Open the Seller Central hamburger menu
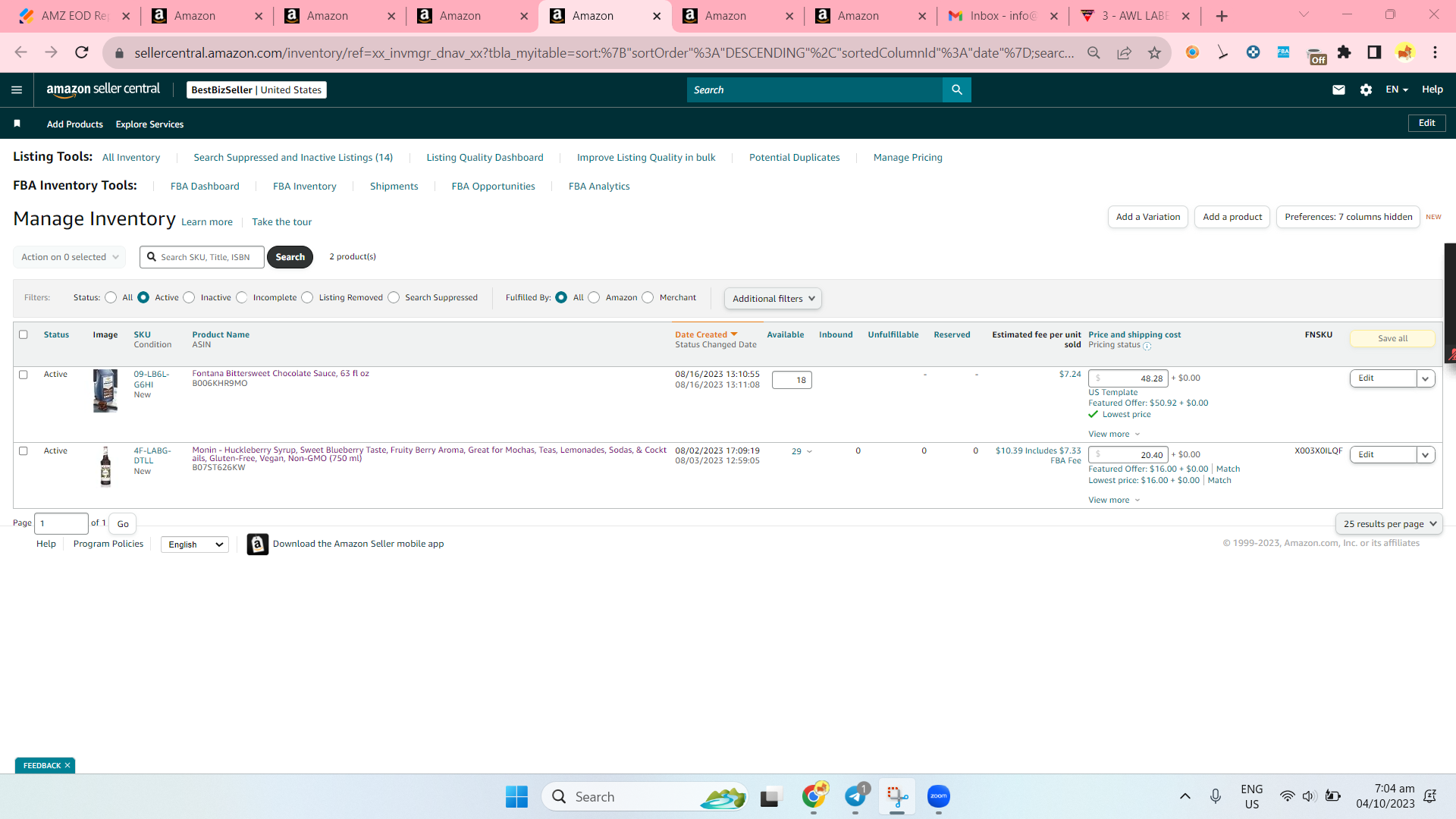Image resolution: width=1456 pixels, height=819 pixels. click(17, 89)
